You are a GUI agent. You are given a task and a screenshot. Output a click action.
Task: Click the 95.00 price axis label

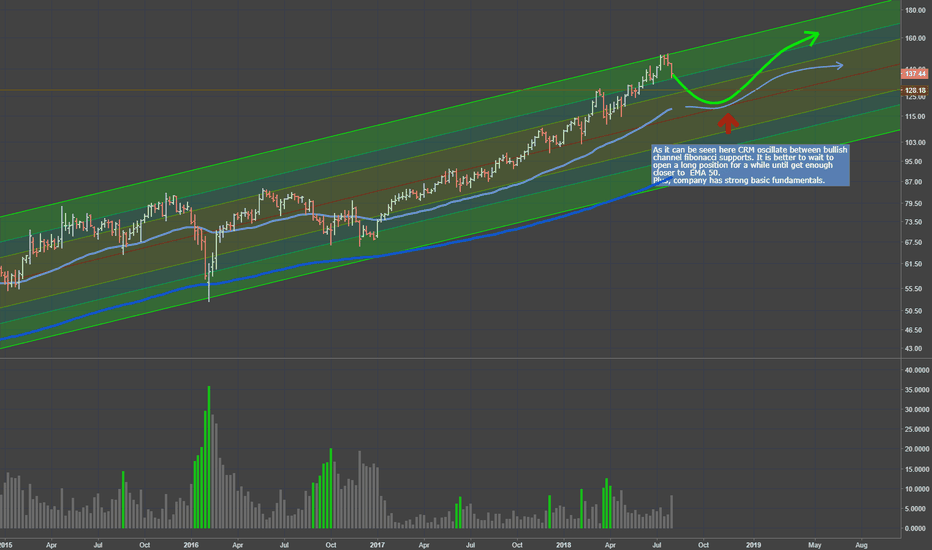click(915, 162)
